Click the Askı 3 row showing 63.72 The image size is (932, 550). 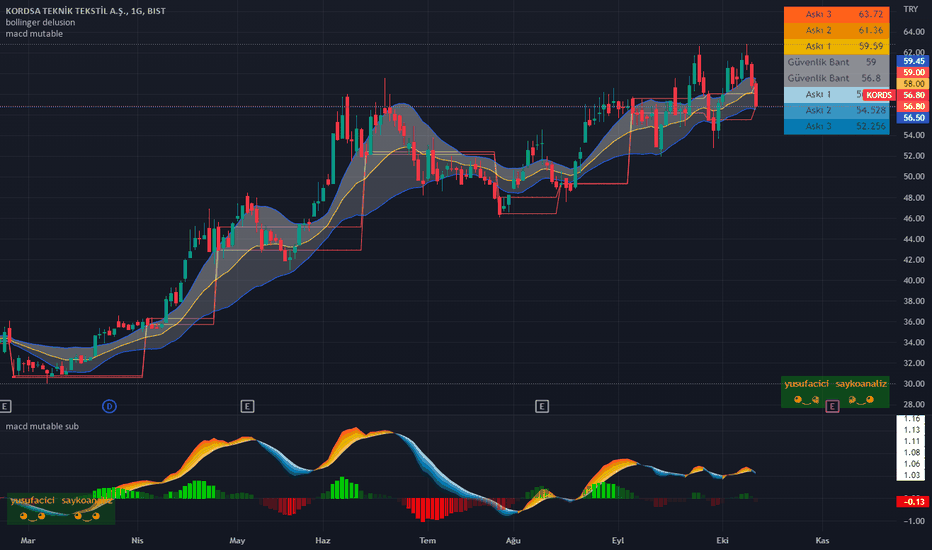pyautogui.click(x=836, y=14)
